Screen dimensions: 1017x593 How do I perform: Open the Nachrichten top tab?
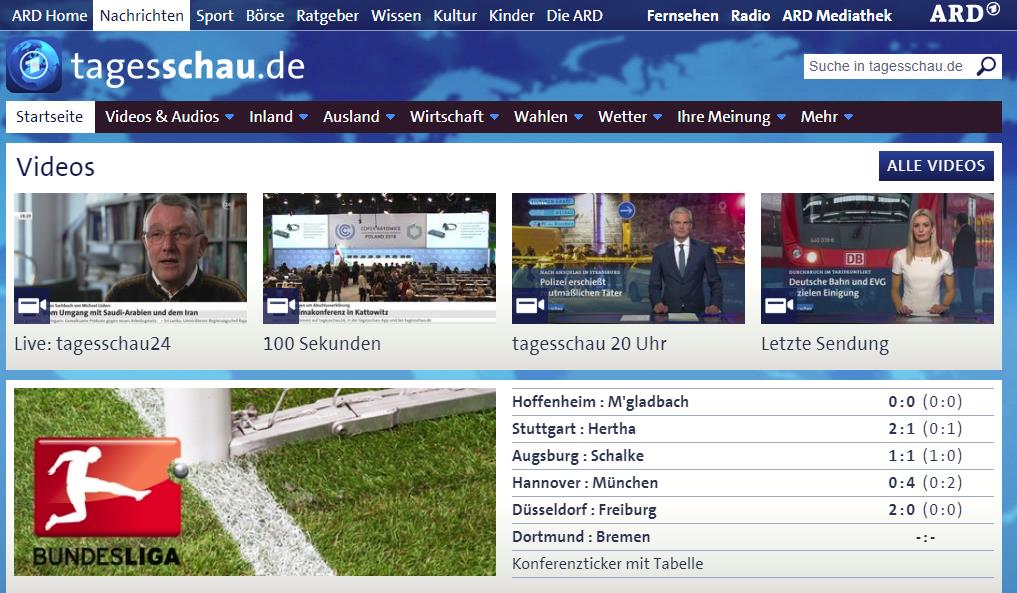tap(141, 16)
